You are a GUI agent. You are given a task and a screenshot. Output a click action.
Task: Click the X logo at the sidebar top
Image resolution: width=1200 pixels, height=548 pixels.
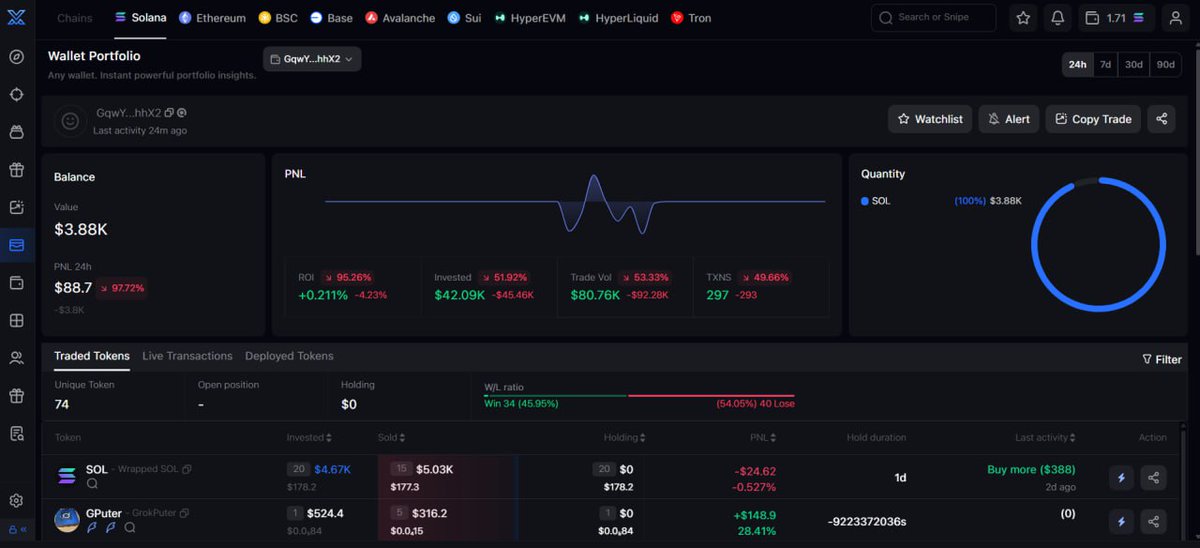coord(16,16)
